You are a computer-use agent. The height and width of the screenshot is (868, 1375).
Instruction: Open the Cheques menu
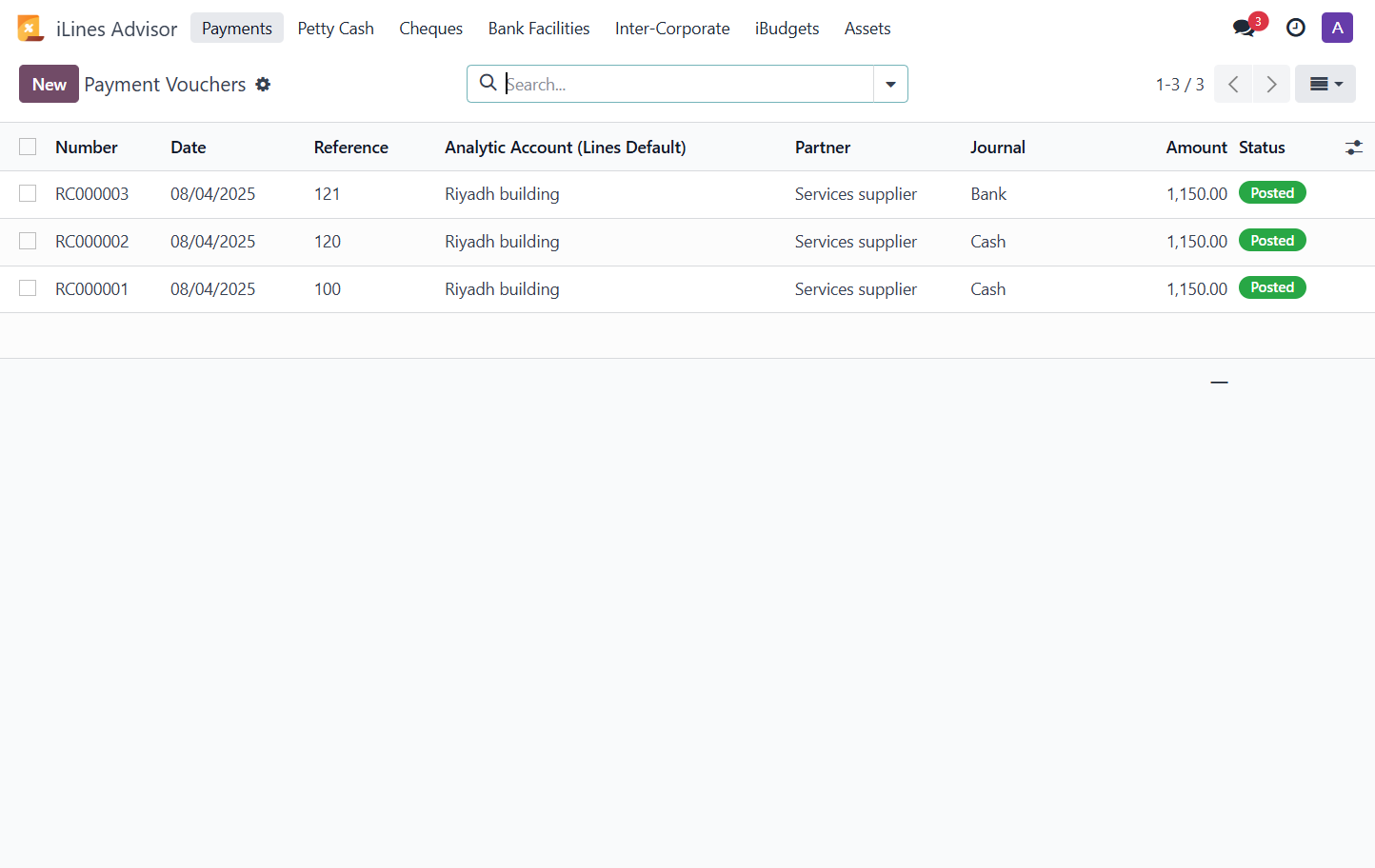click(x=431, y=29)
